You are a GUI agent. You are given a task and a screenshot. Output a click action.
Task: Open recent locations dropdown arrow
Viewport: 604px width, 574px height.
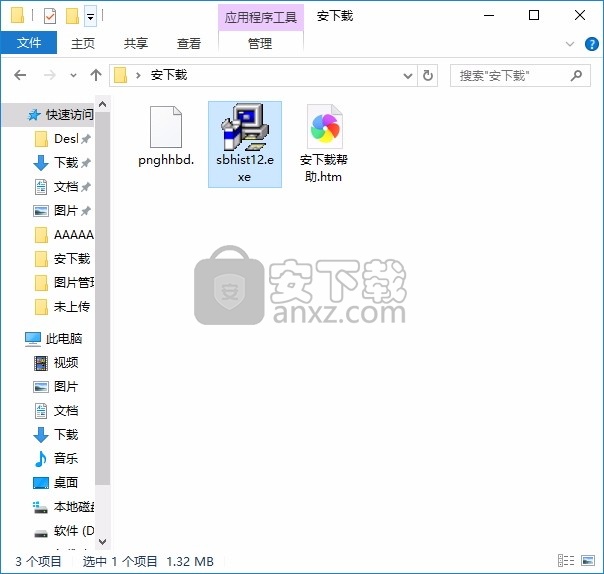click(x=73, y=75)
